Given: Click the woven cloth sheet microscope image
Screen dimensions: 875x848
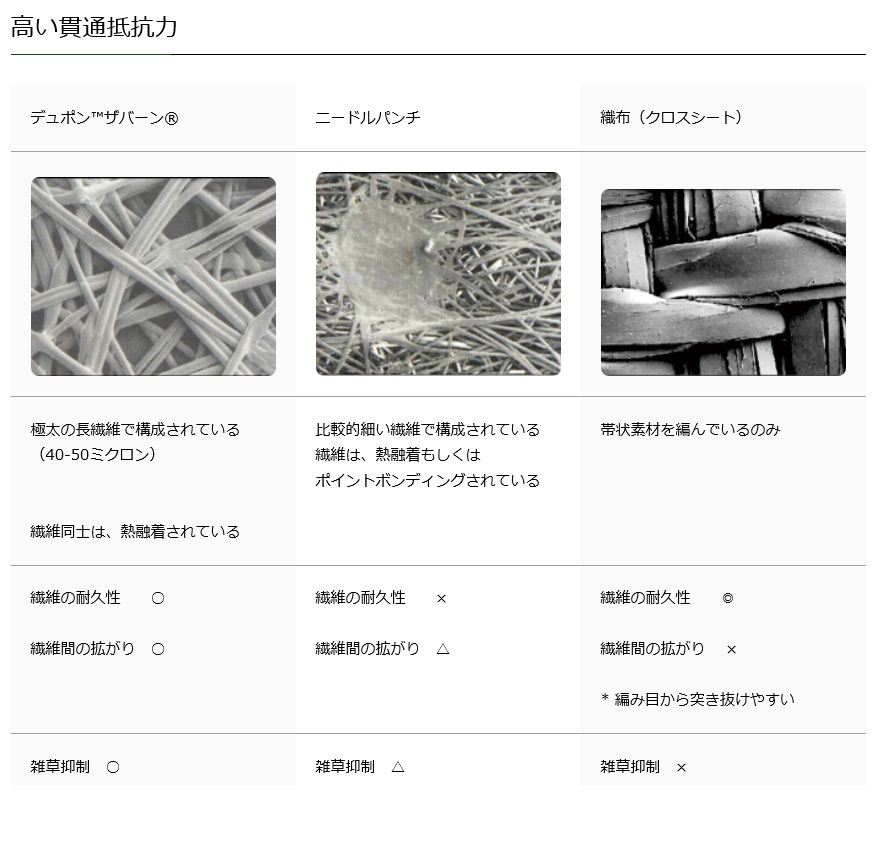Looking at the screenshot, I should [723, 282].
